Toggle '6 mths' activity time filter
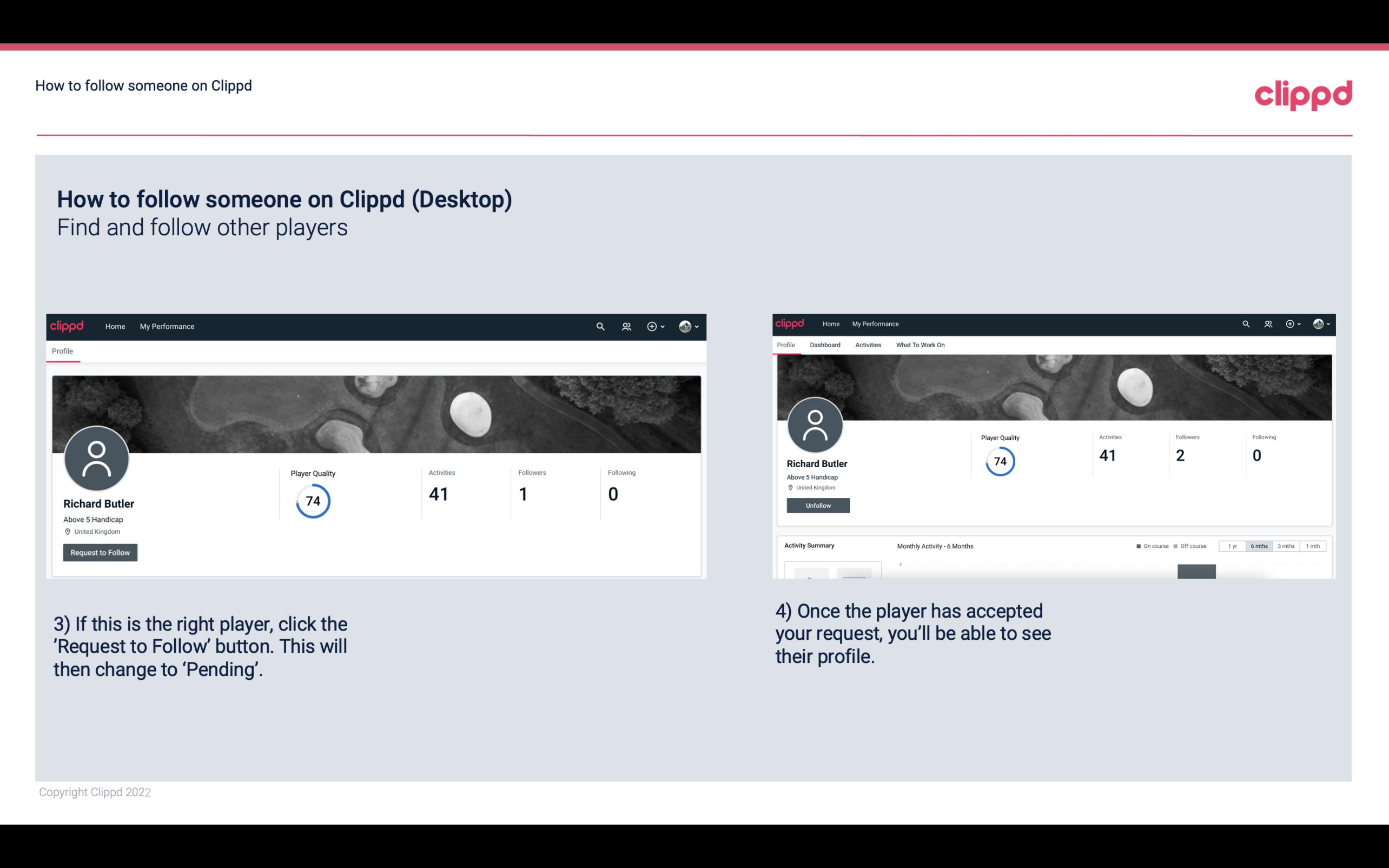The height and width of the screenshot is (868, 1389). 1258,545
